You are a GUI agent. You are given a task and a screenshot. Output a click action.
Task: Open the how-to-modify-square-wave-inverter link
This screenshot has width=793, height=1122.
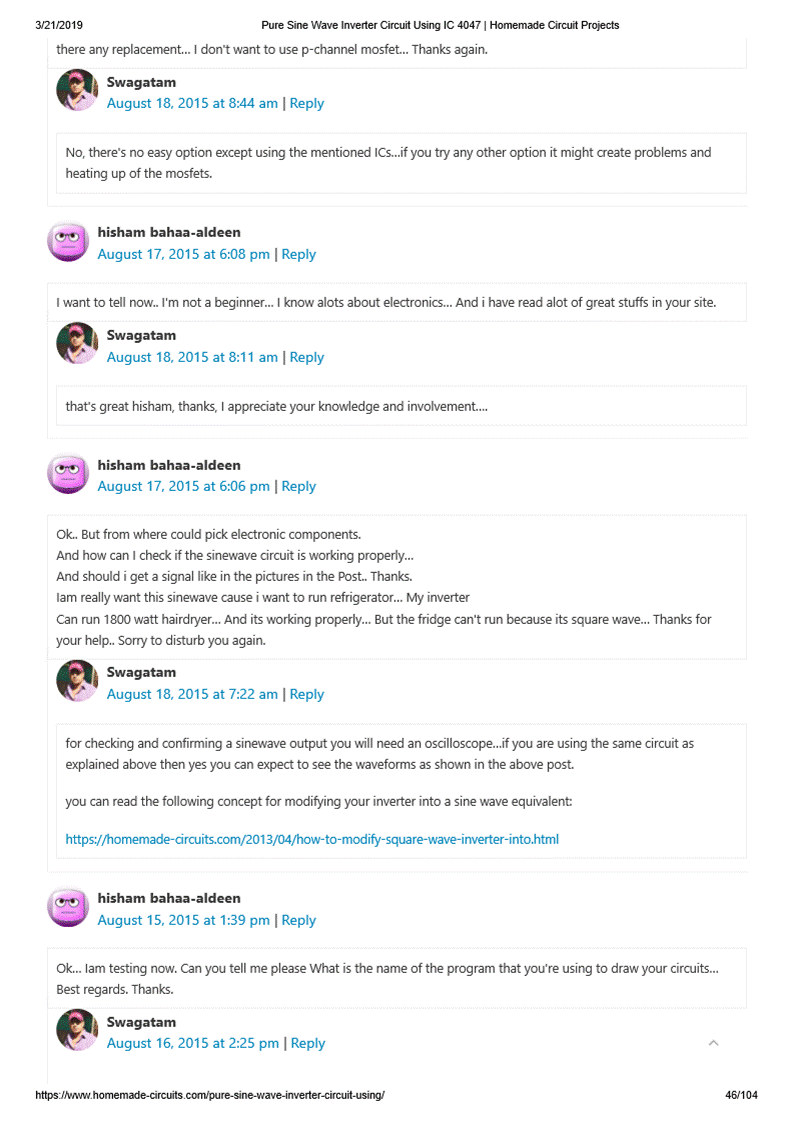(x=312, y=839)
